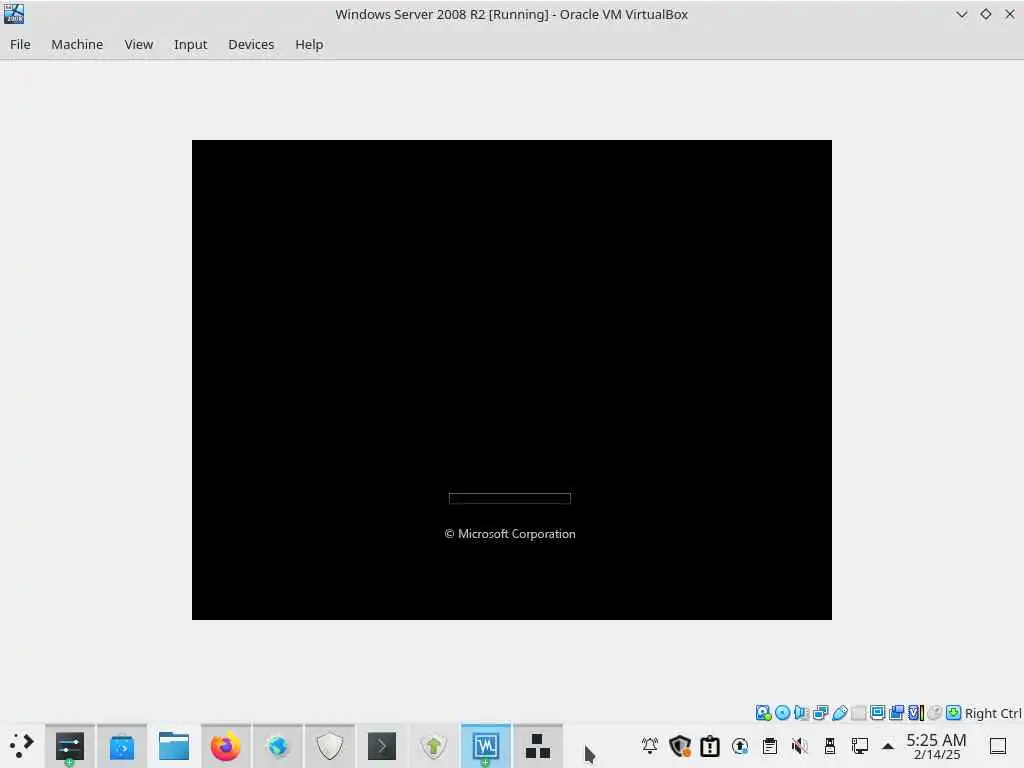Open the View menu
Screen dimensions: 1024x768
pos(138,44)
